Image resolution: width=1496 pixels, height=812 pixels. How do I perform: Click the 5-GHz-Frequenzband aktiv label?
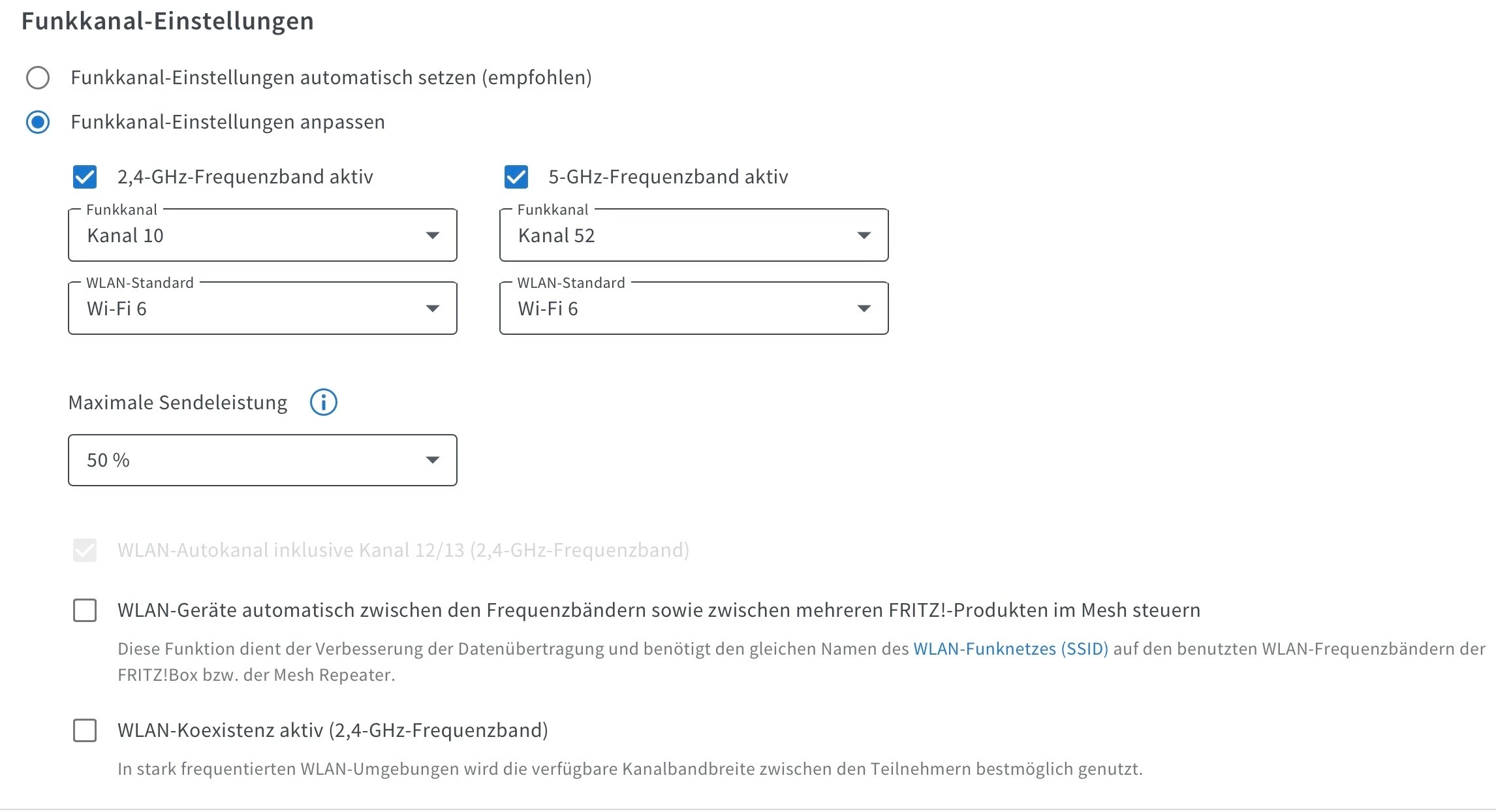668,177
